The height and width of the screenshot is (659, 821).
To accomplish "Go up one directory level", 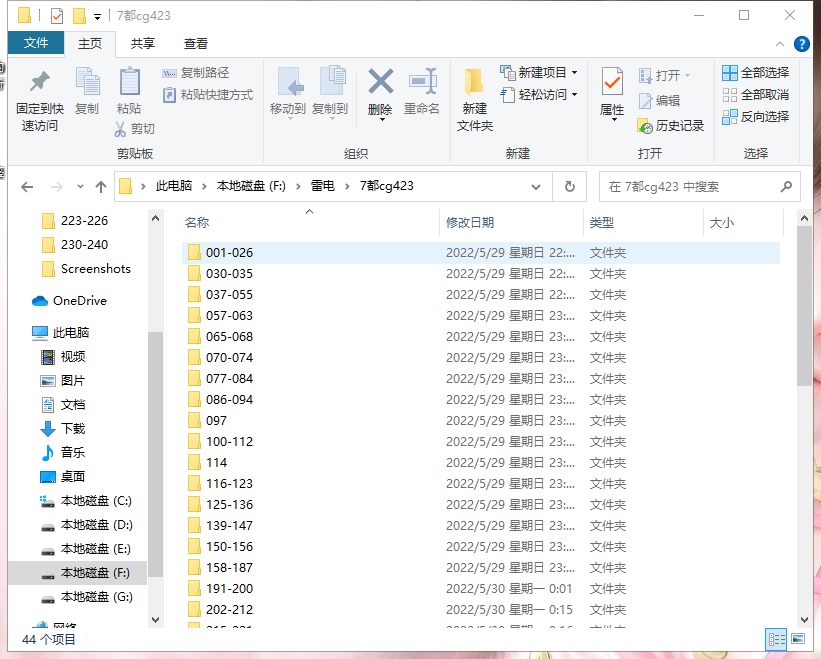I will coord(101,186).
